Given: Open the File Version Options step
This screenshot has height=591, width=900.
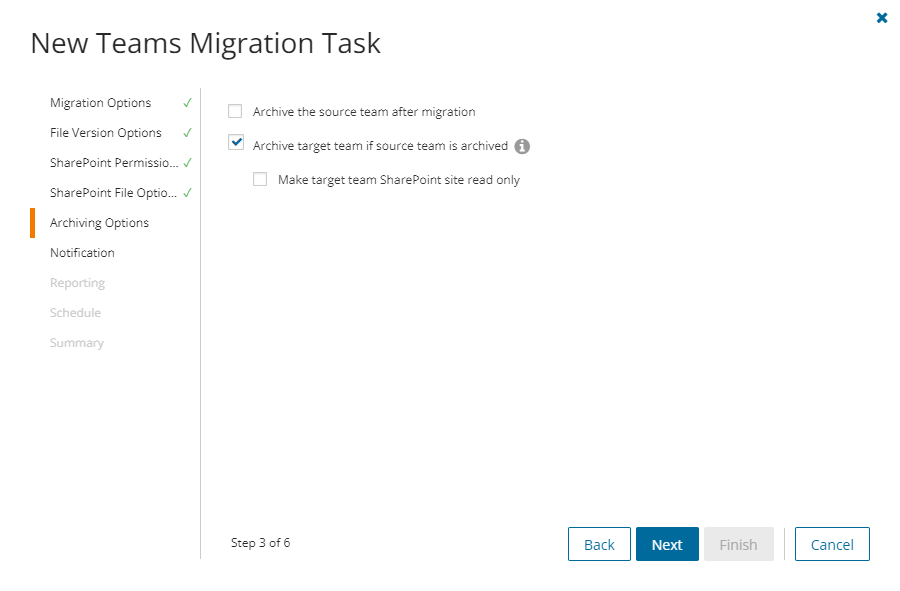Looking at the screenshot, I should click(106, 133).
